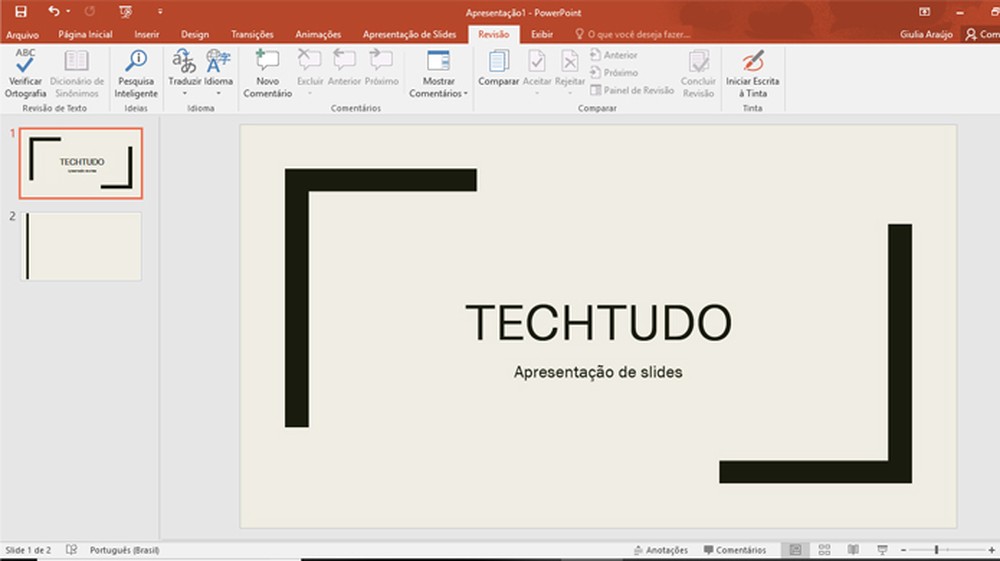Click Anterior in the Comparar group
Screen dimensions: 1000x561
tap(614, 55)
